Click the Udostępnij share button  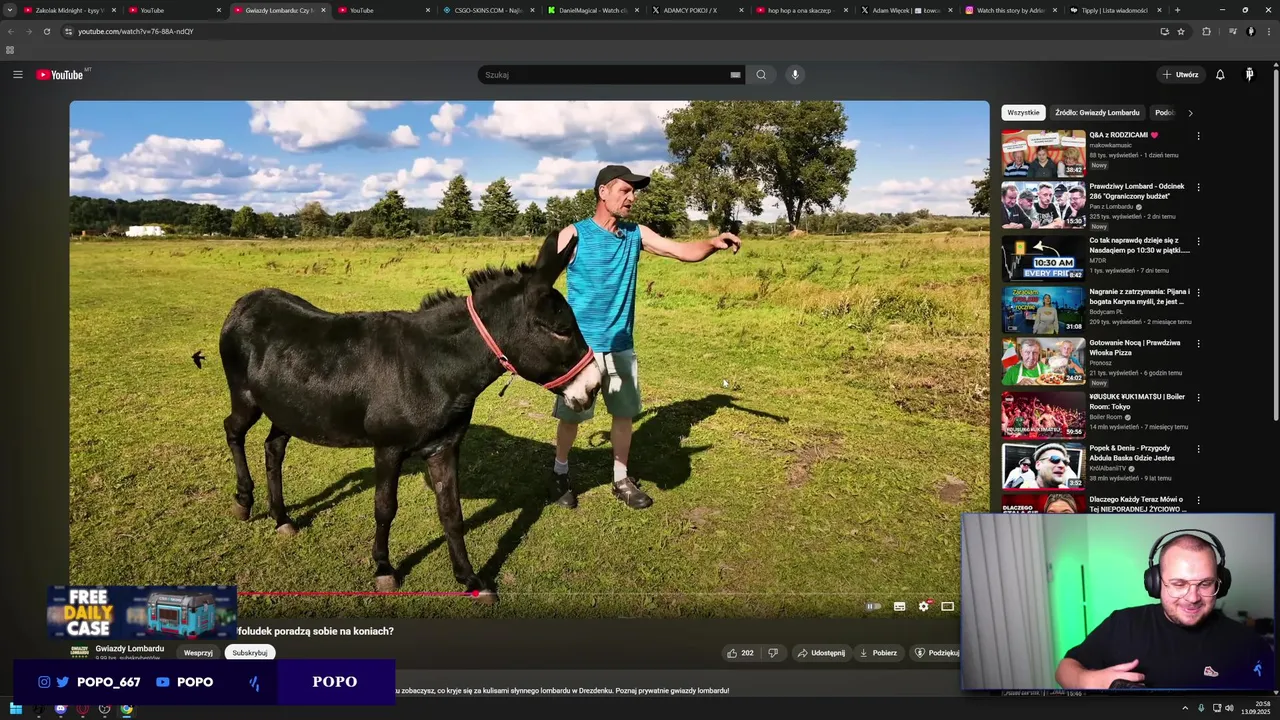[x=821, y=653]
